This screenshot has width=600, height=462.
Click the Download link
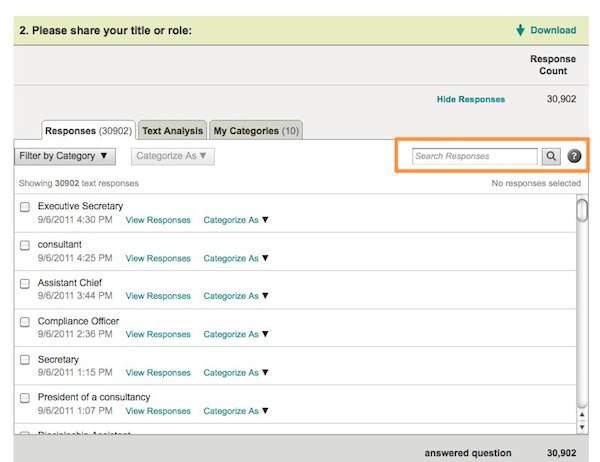(x=553, y=30)
